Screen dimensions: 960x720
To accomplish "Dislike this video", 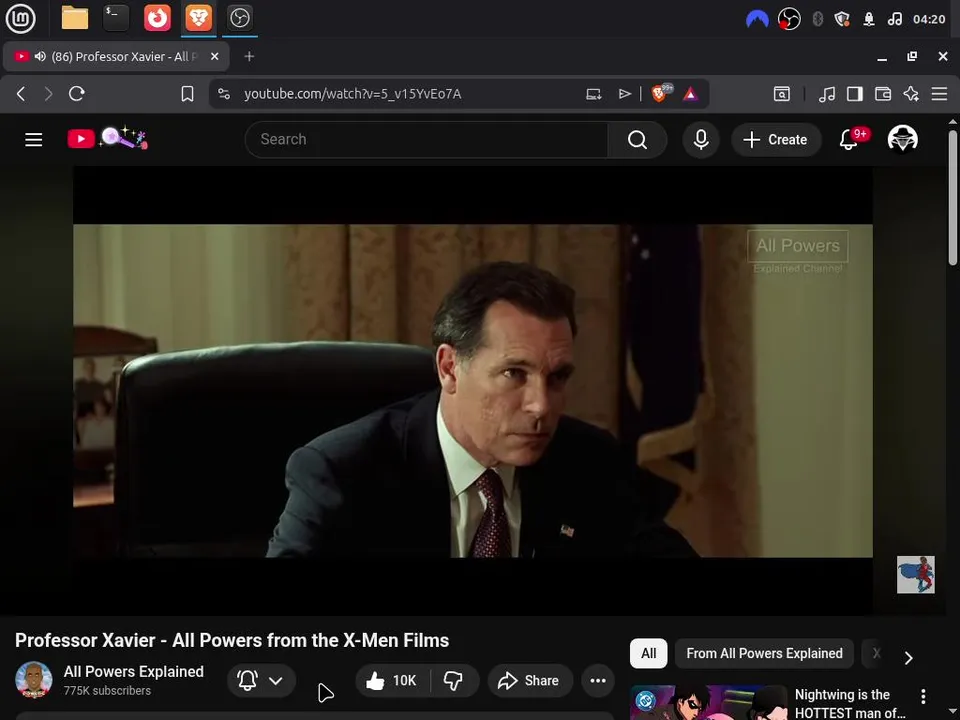I will [x=454, y=680].
